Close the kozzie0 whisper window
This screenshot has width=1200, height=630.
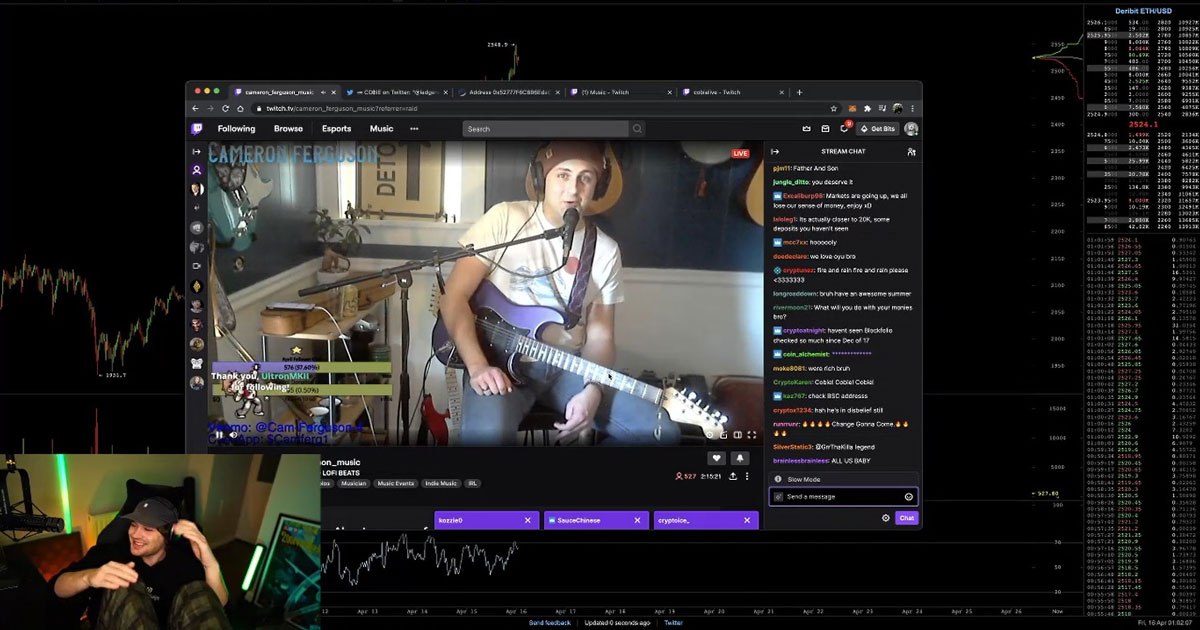pos(527,520)
